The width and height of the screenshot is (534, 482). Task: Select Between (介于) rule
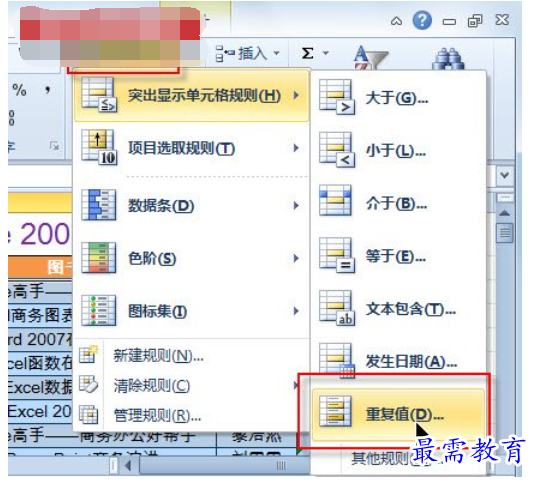[x=398, y=203]
